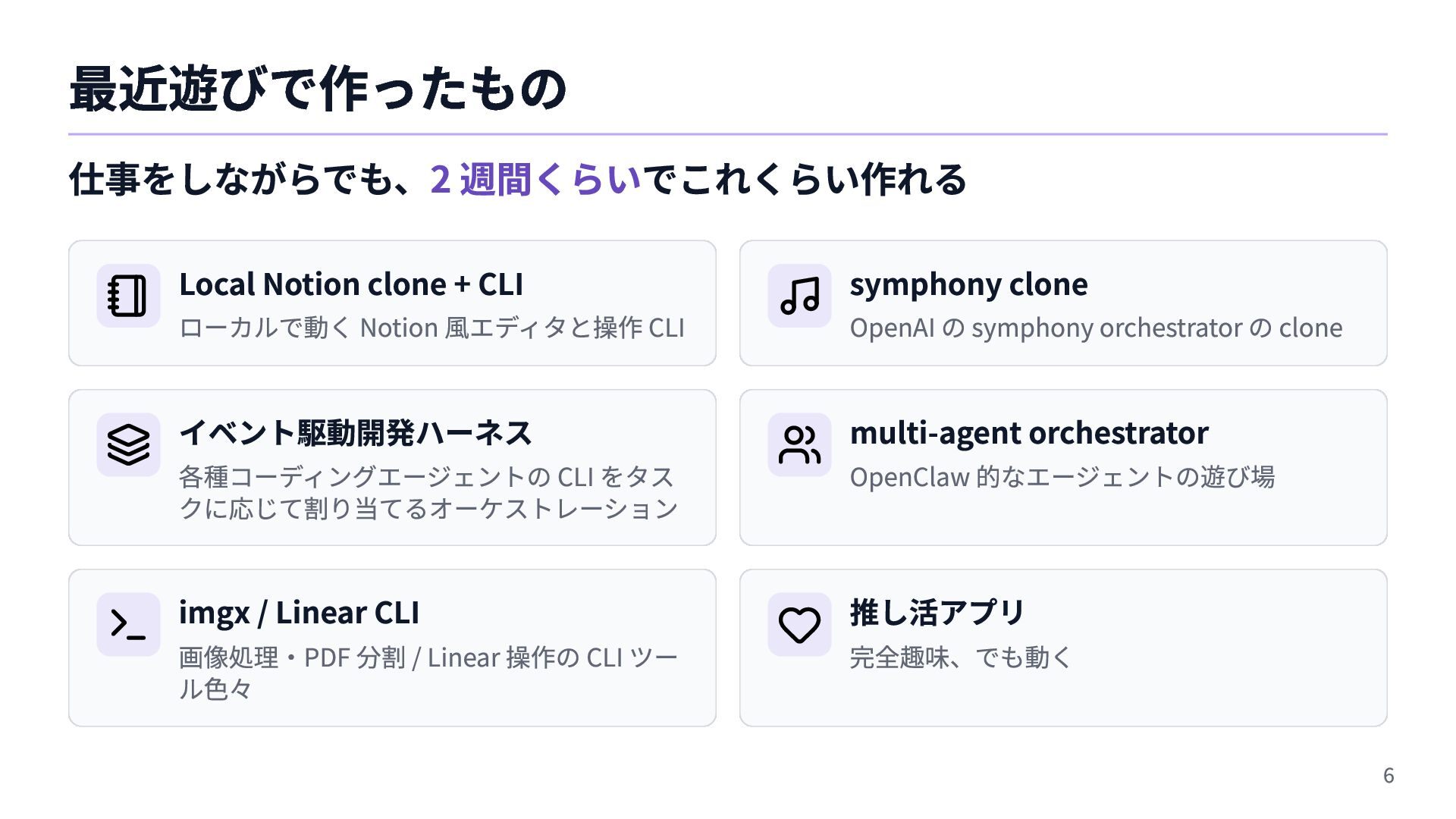Click the slide title '最近遊びで作ったもの'
Image resolution: width=1456 pixels, height=819 pixels.
coord(318,89)
